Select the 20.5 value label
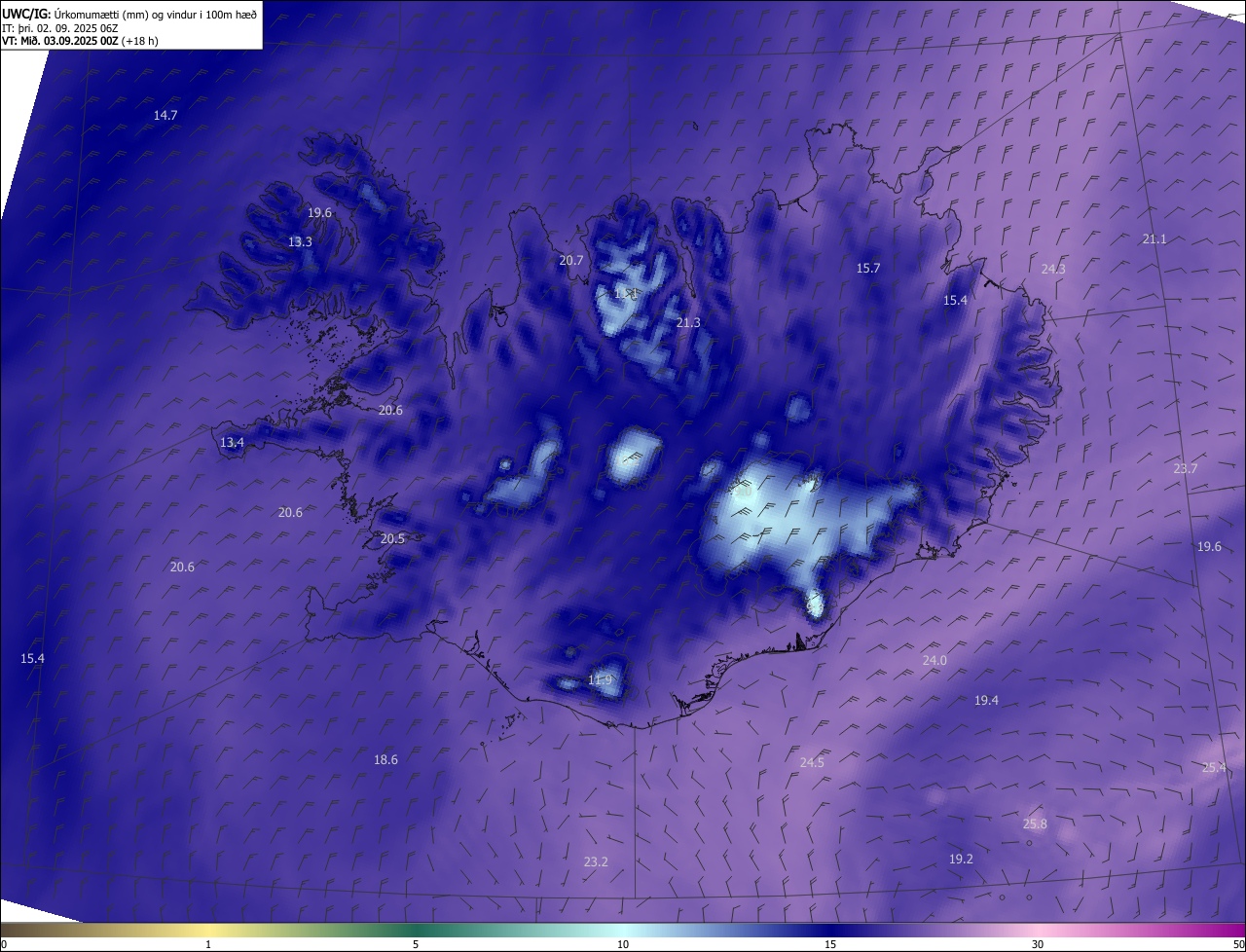Screen dimensions: 1246x952 pos(392,538)
